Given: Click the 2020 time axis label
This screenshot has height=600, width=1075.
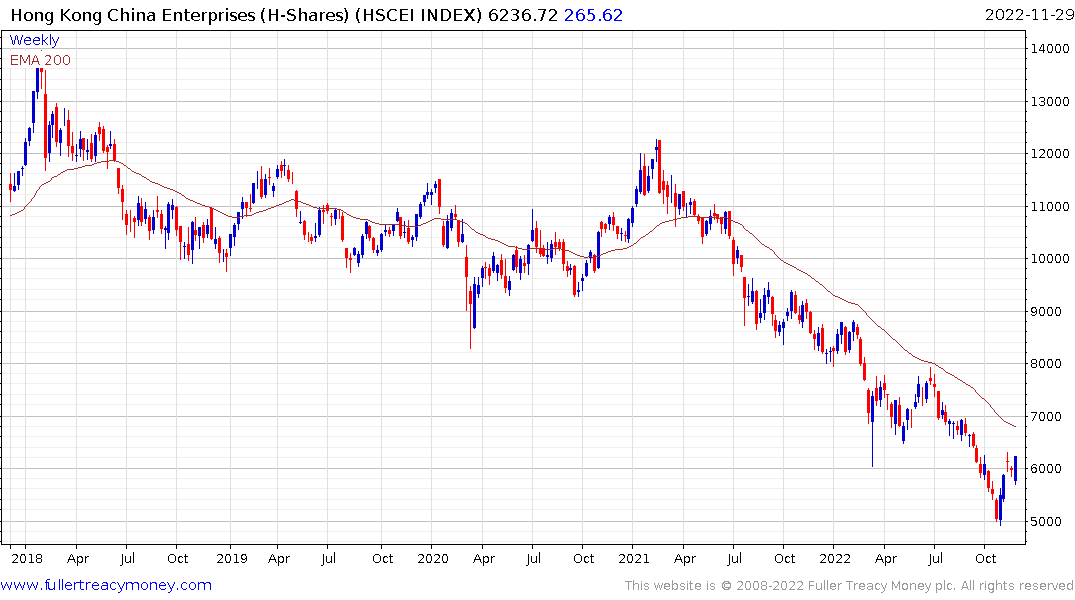Looking at the screenshot, I should [433, 558].
